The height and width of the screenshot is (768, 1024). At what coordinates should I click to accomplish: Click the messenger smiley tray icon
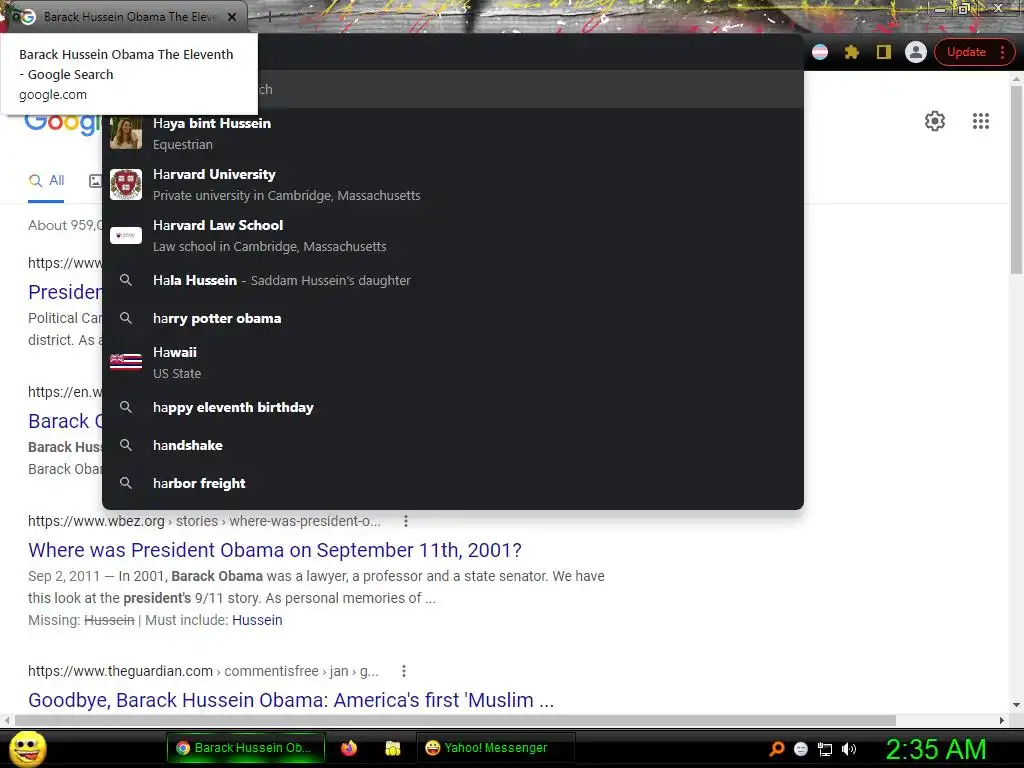click(801, 749)
